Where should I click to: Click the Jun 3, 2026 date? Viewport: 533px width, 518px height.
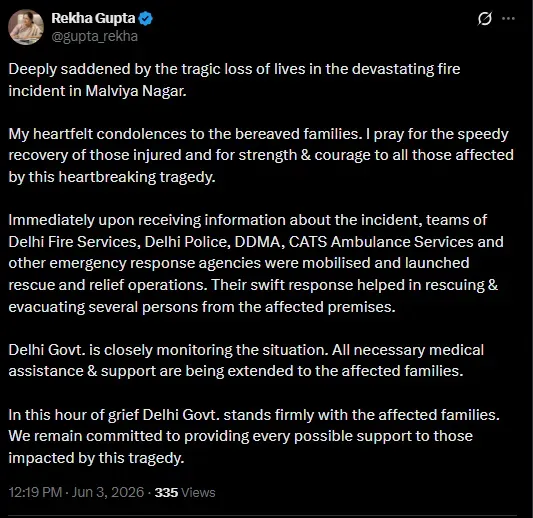(108, 493)
